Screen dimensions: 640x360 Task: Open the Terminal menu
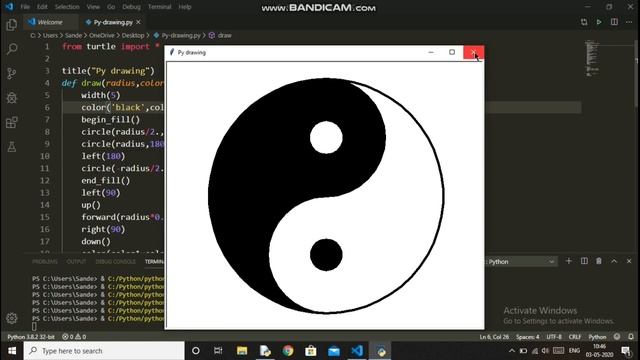point(160,7)
